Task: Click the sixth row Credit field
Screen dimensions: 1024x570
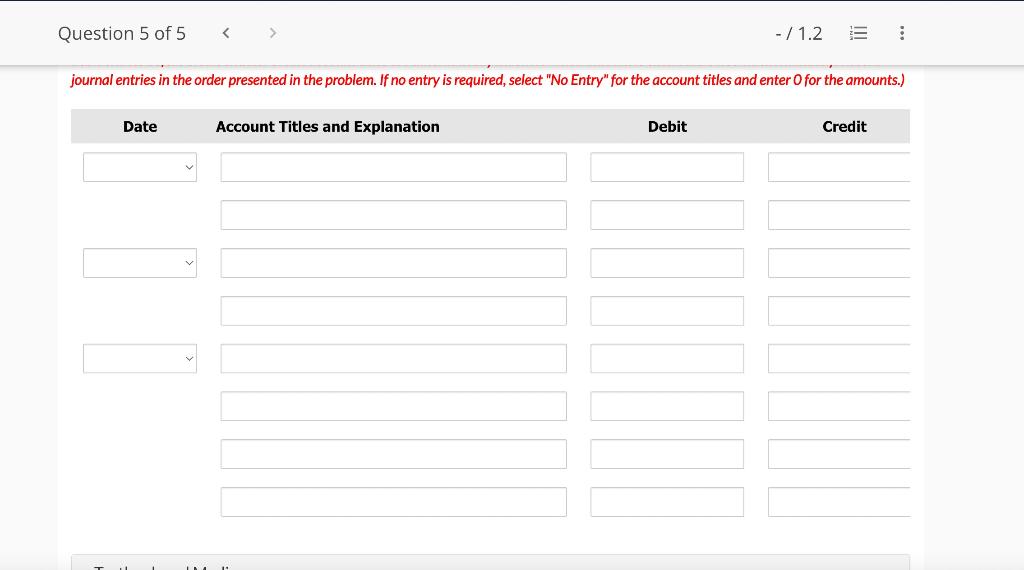Action: click(x=839, y=406)
